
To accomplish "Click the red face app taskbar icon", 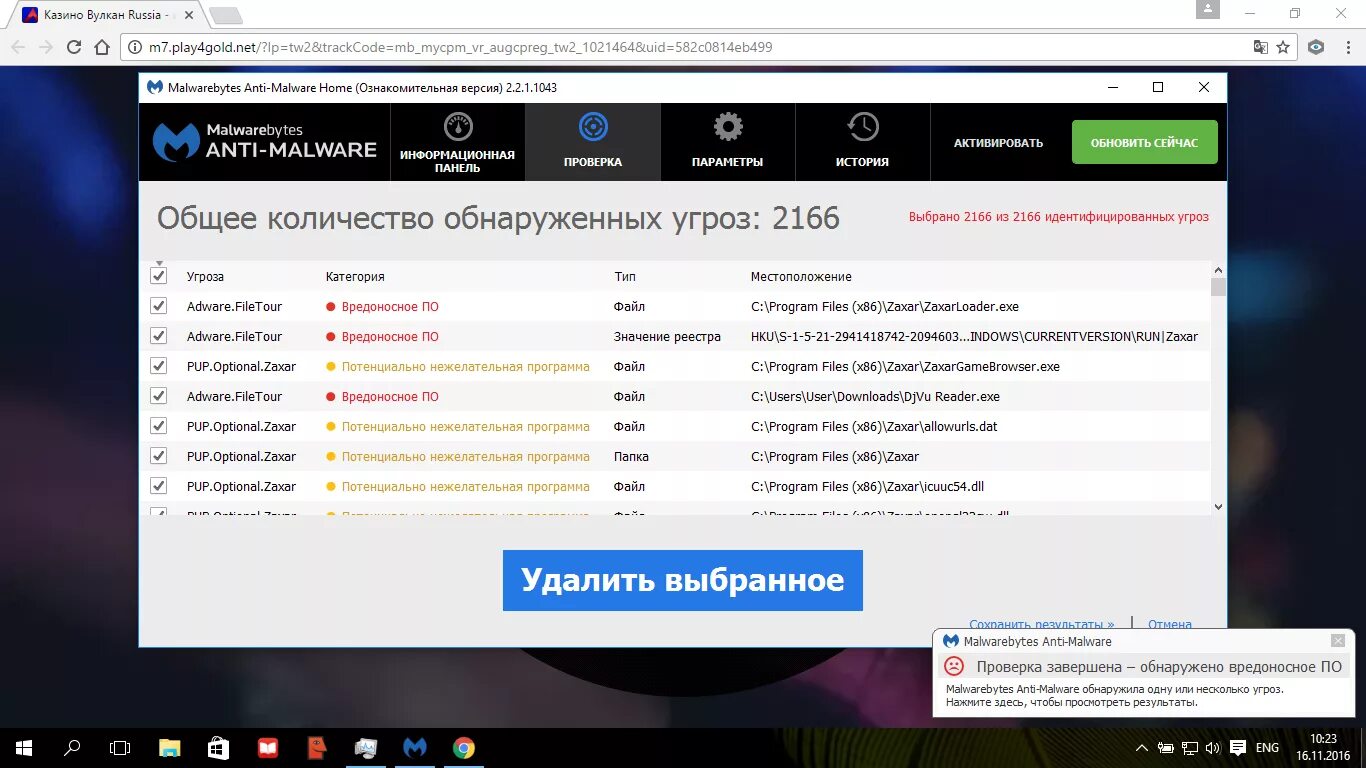I will point(316,748).
